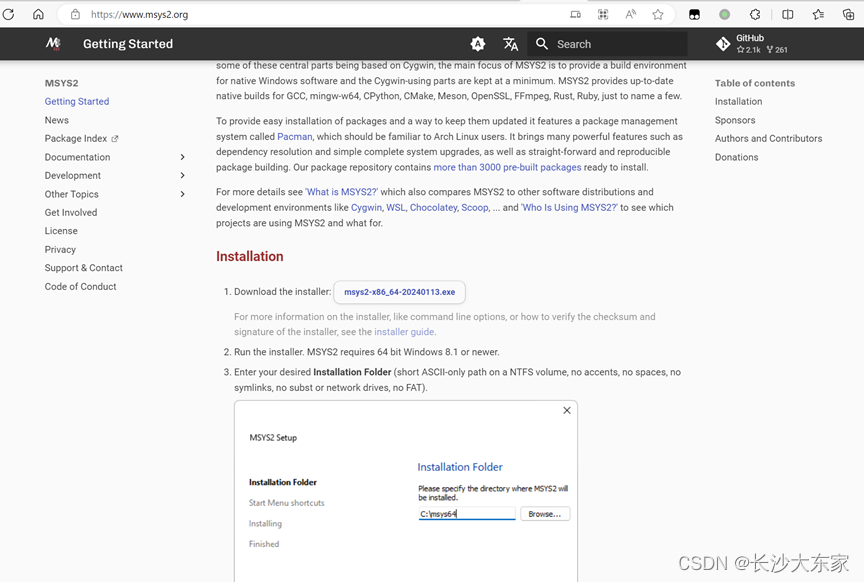Open the Privacy page
The height and width of the screenshot is (582, 864).
click(x=60, y=249)
